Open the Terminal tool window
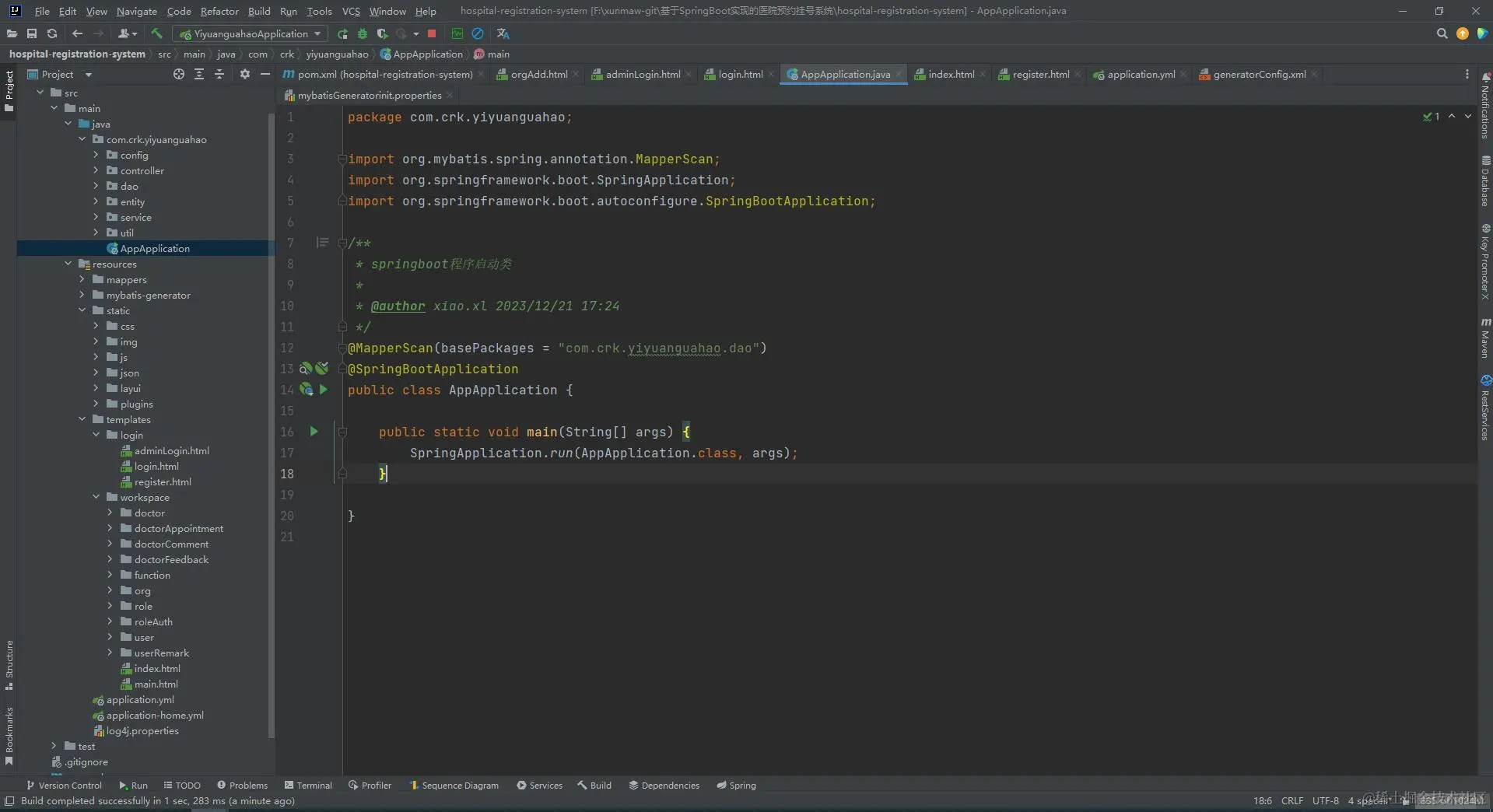The image size is (1493, 812). (x=308, y=785)
